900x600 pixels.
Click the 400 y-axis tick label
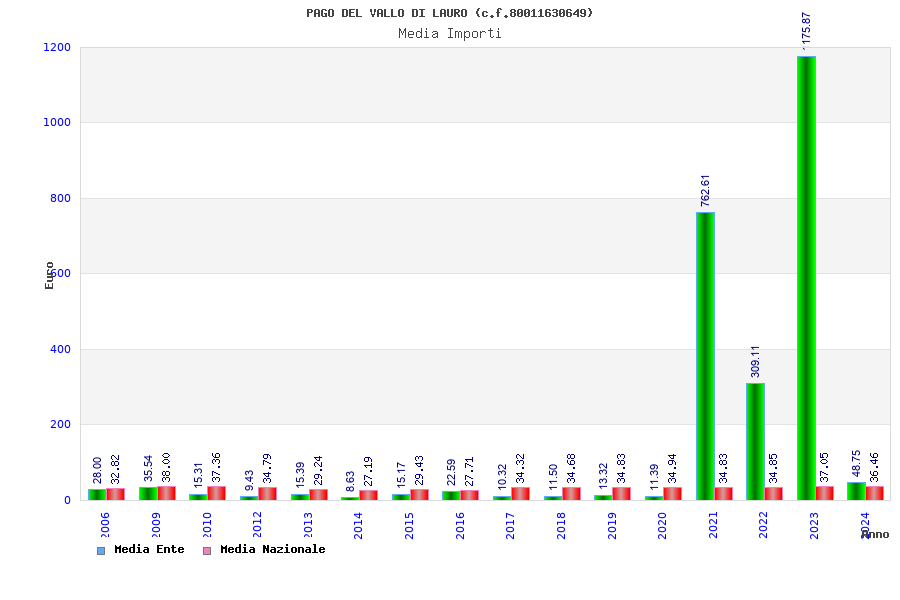pos(60,349)
